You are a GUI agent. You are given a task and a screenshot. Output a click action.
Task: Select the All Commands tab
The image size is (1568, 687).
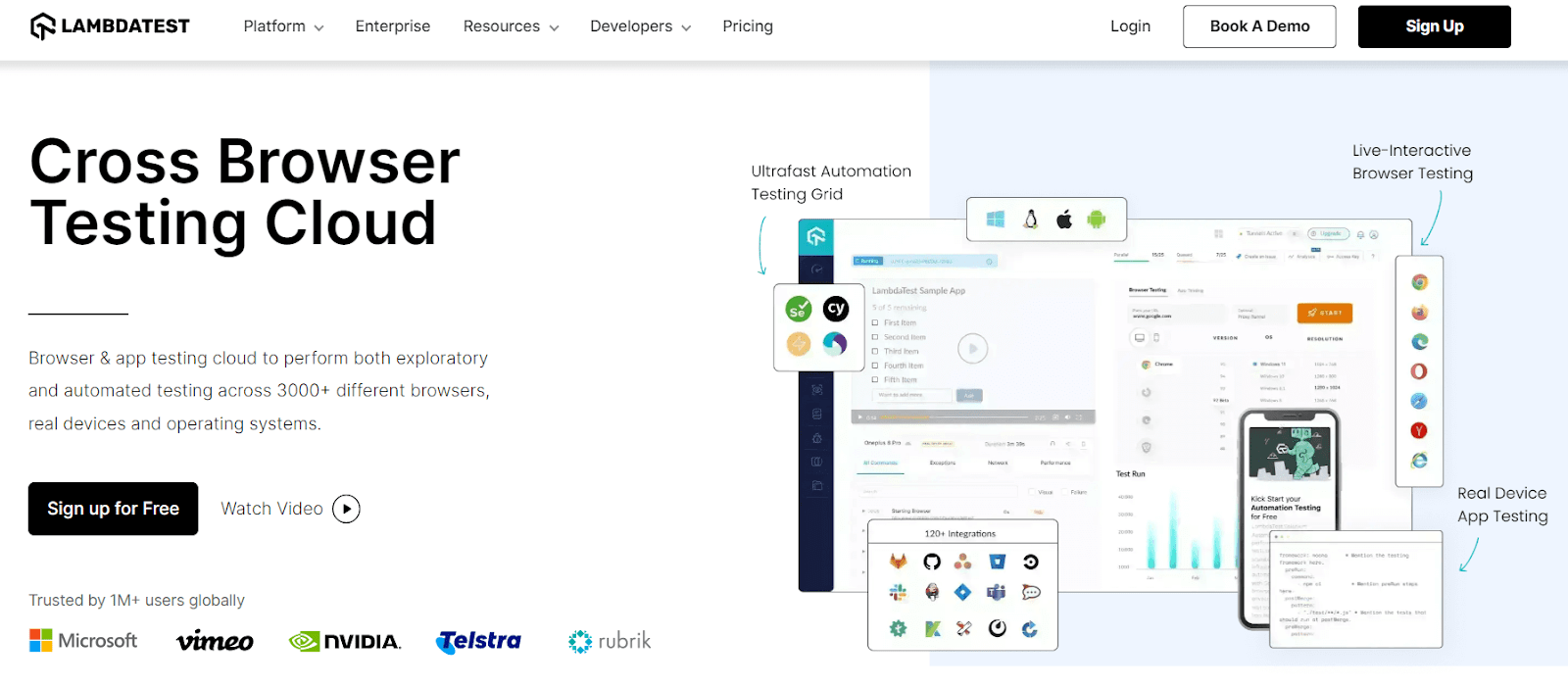tap(880, 463)
